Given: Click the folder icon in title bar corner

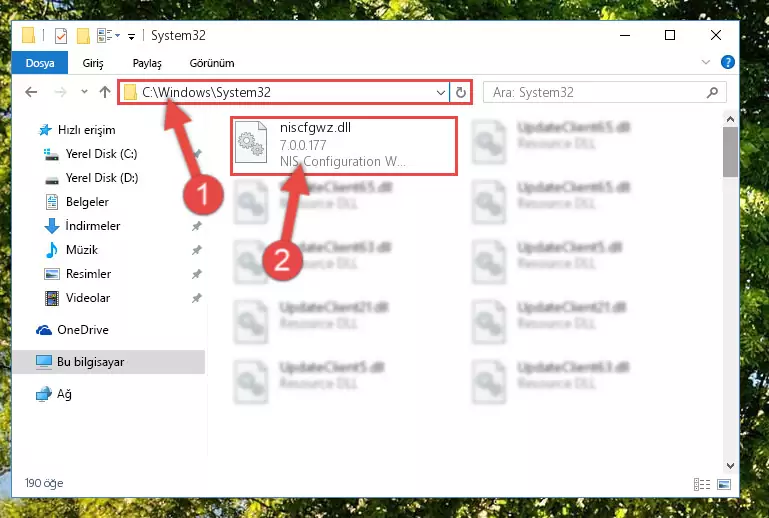Looking at the screenshot, I should point(28,35).
